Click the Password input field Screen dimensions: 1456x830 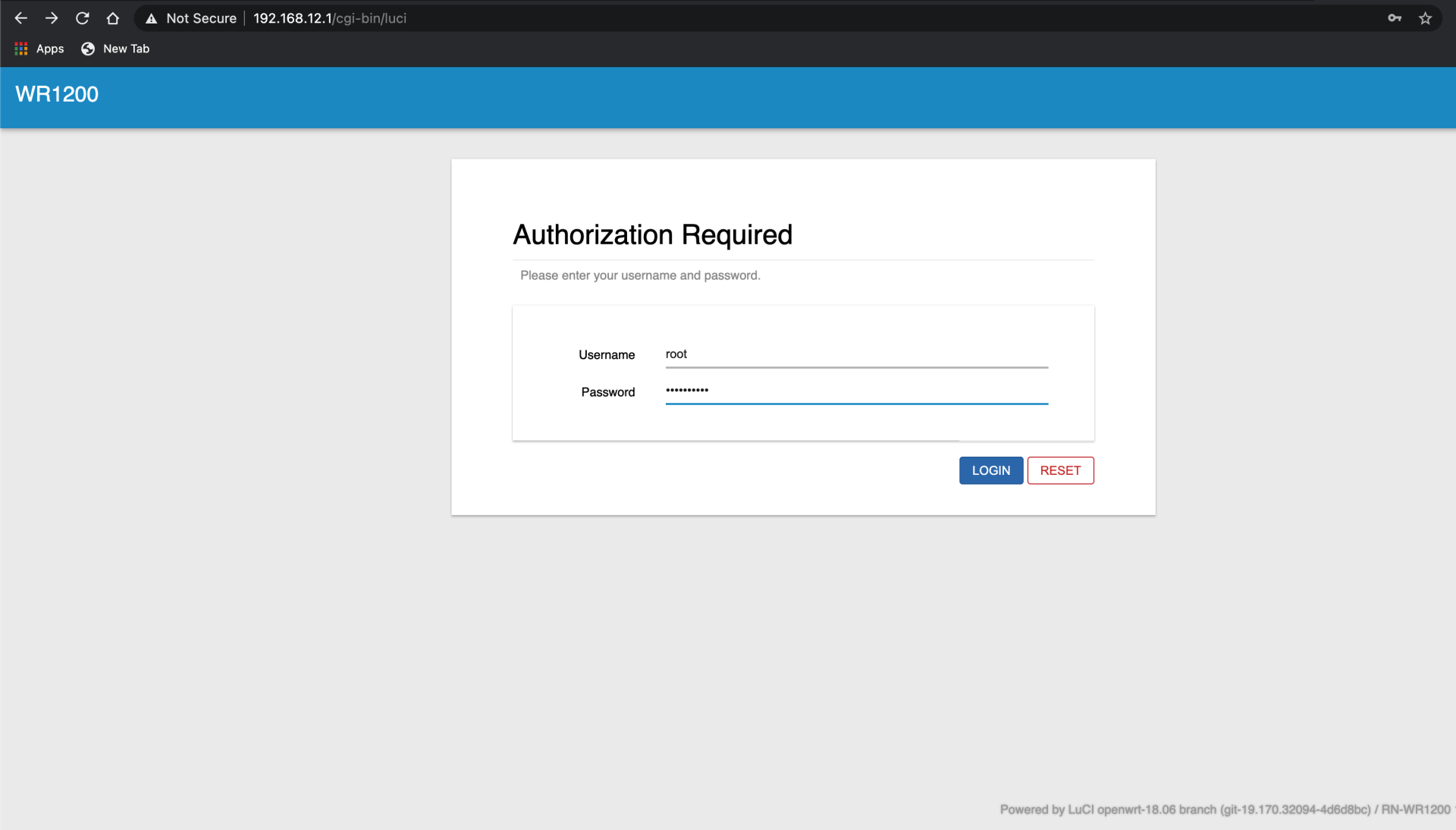click(856, 392)
